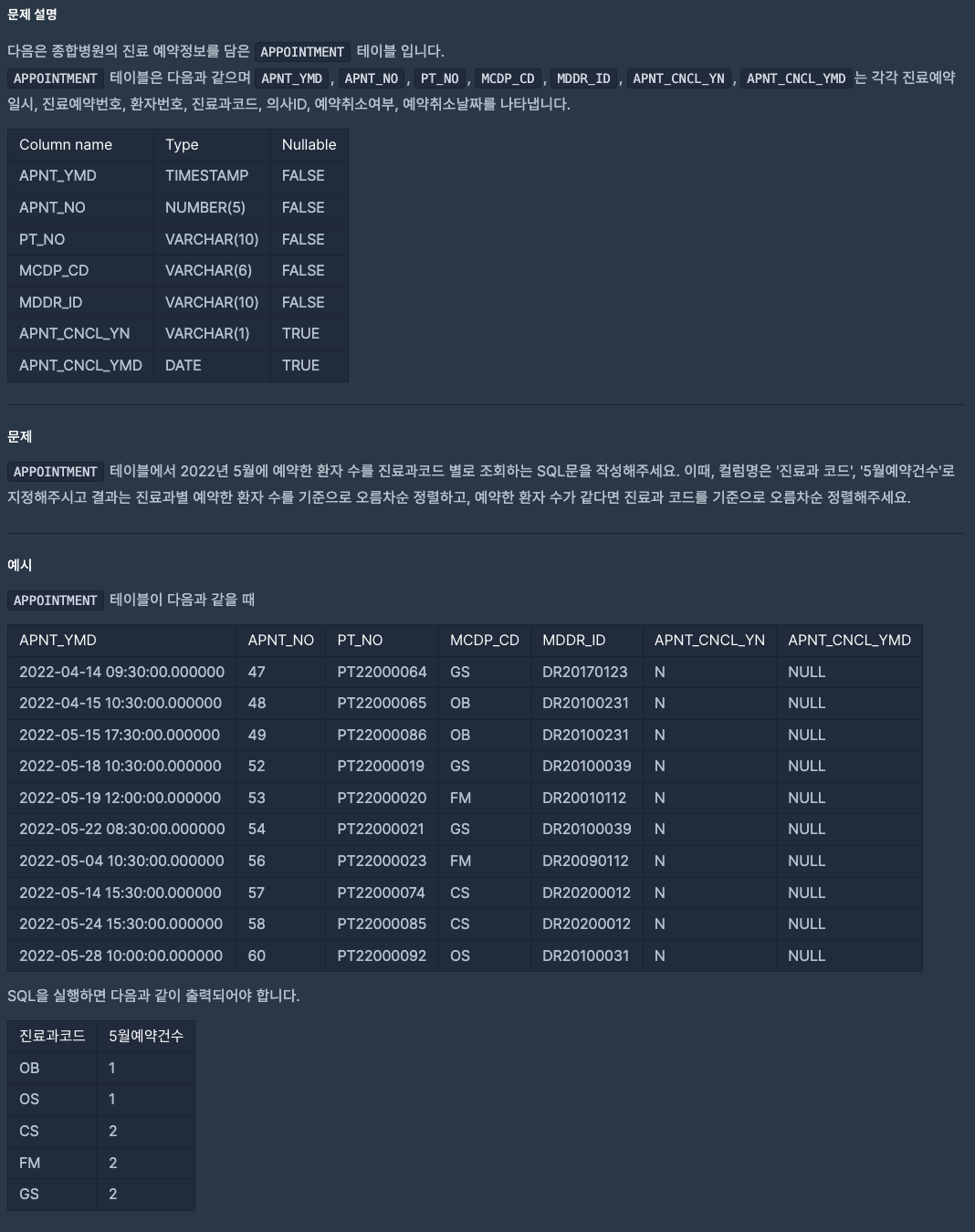Click the TIMESTAMP type cell for APNT_YMD

click(207, 175)
